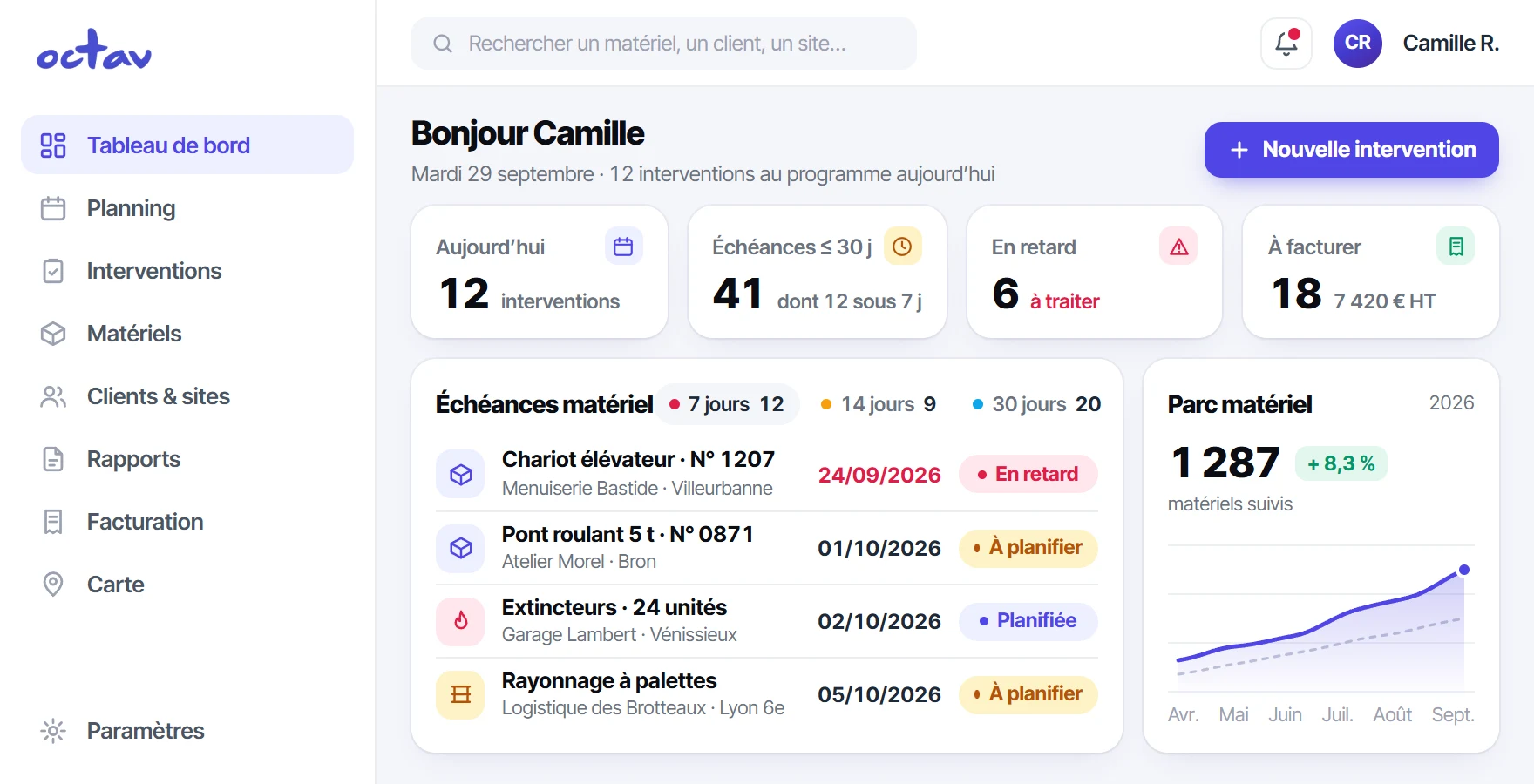
Task: Select the 30 jours filter
Action: [1036, 404]
